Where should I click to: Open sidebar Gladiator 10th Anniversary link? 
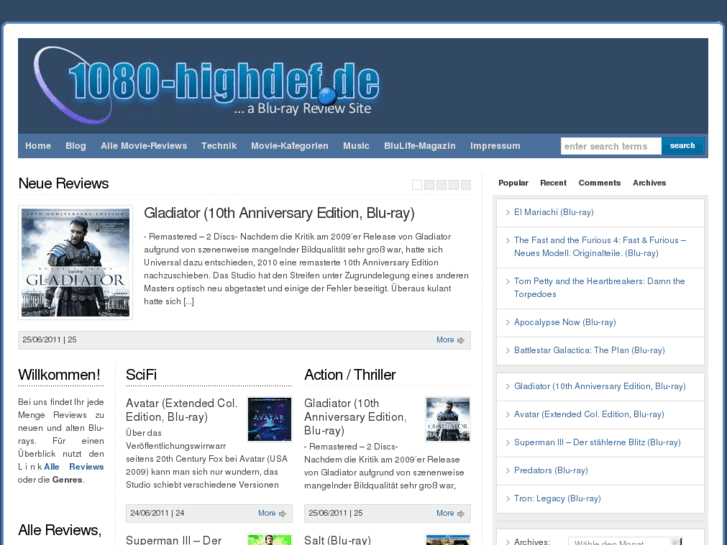click(599, 386)
